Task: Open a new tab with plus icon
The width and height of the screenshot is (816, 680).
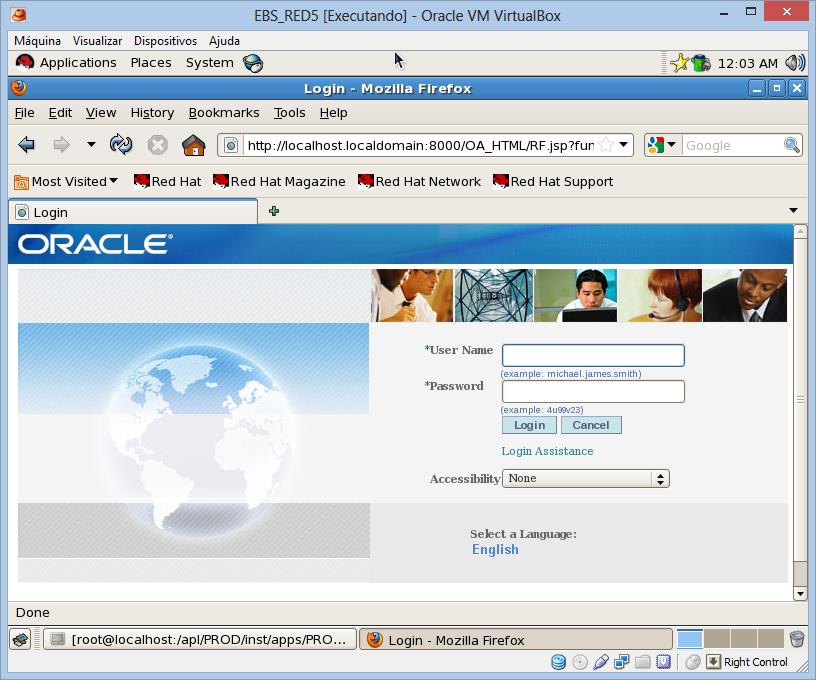Action: tap(274, 211)
